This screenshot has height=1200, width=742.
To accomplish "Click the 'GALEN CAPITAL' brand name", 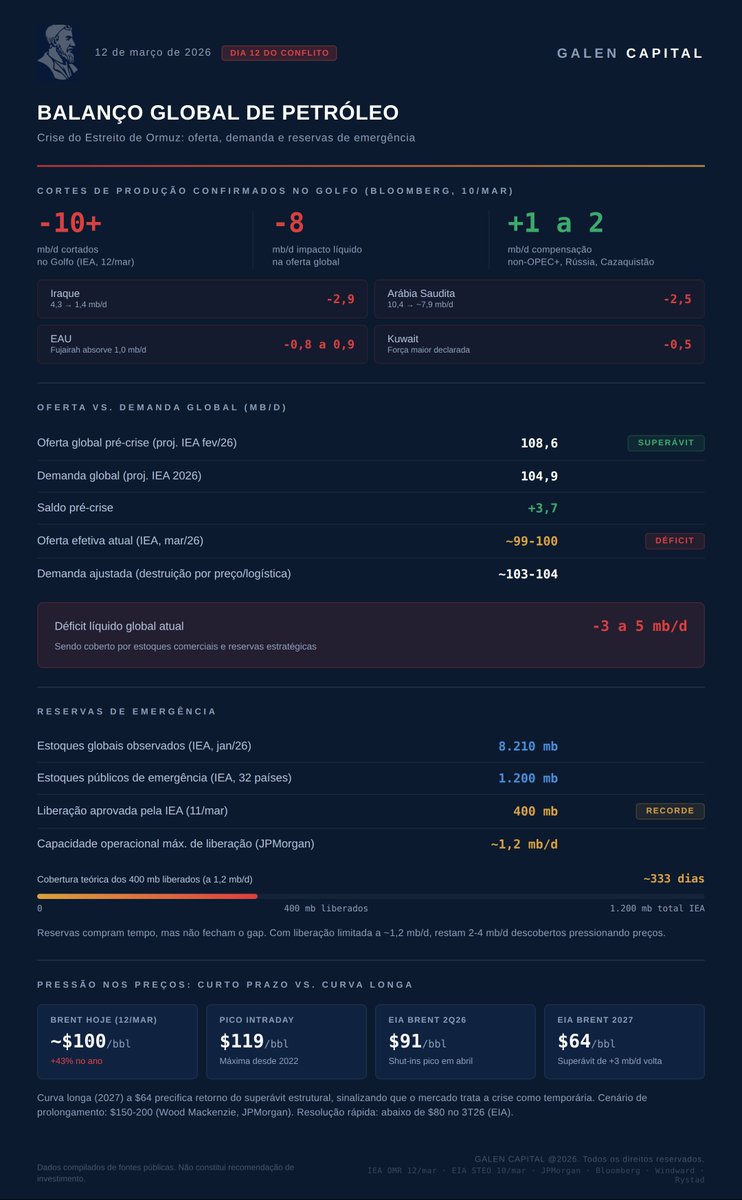I will [630, 53].
